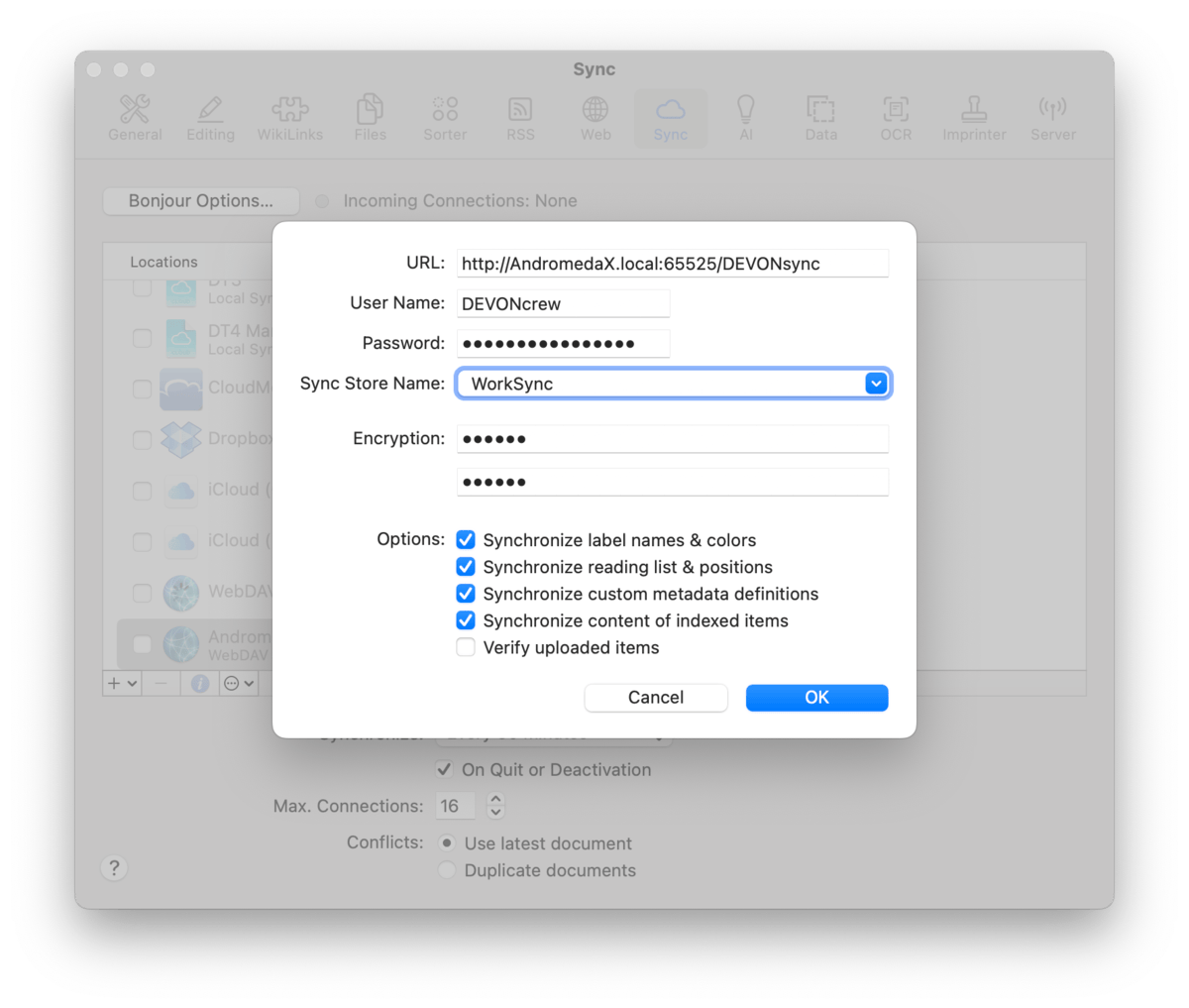Open the ellipsis action menu below locations
Screen dimensions: 1189x1008
coord(239,683)
